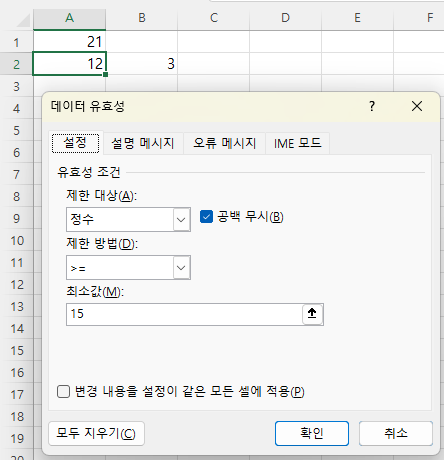Toggle the 공백 무시 checkbox
Screen dimensions: 444x460
(206, 217)
